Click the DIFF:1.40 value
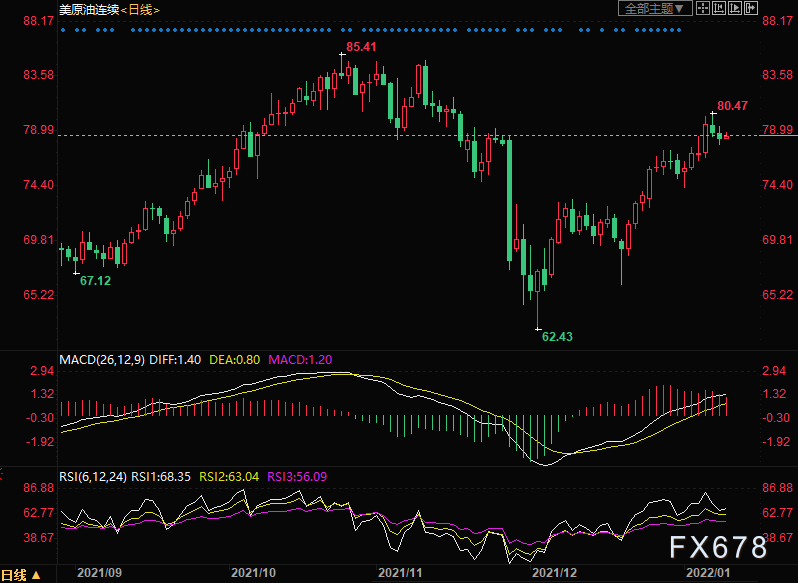The height and width of the screenshot is (583, 798). click(x=175, y=360)
